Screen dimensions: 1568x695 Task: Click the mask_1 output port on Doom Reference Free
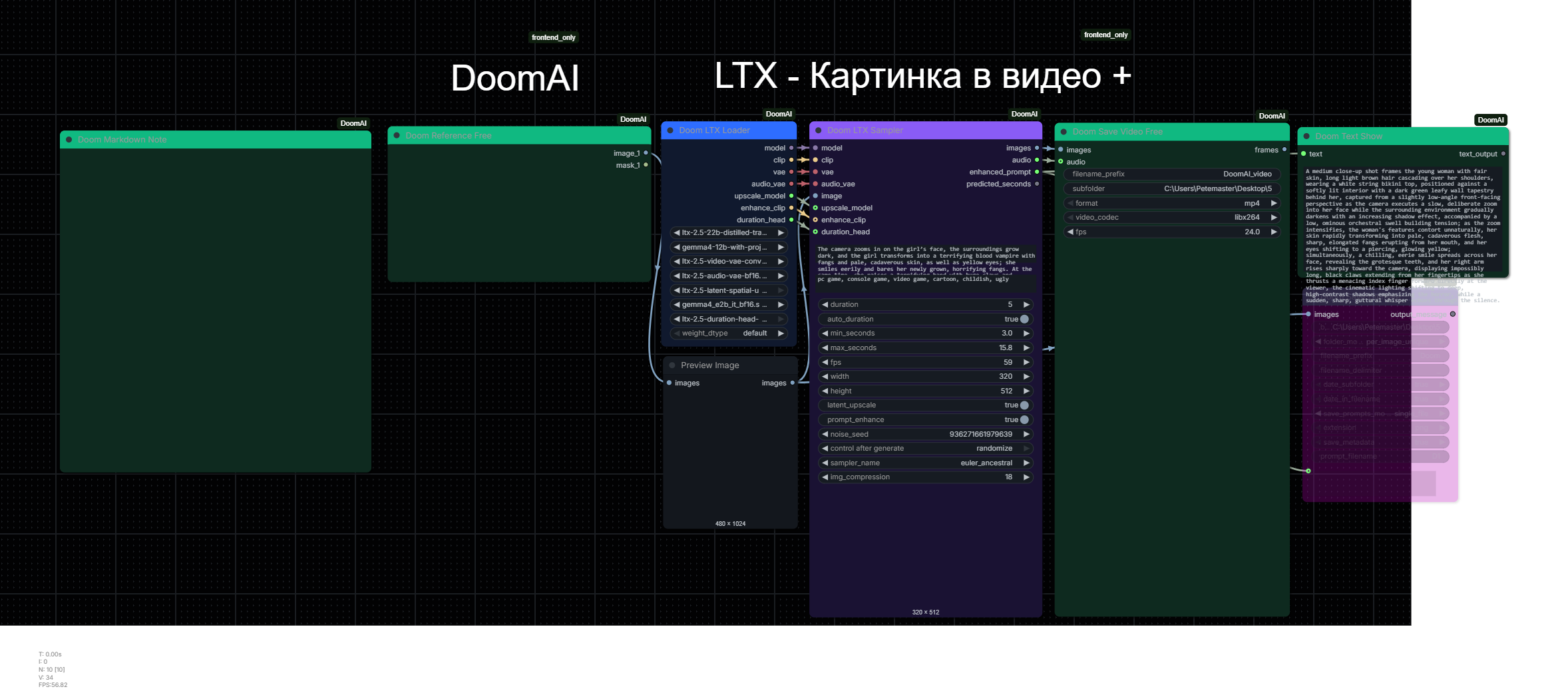tap(646, 165)
